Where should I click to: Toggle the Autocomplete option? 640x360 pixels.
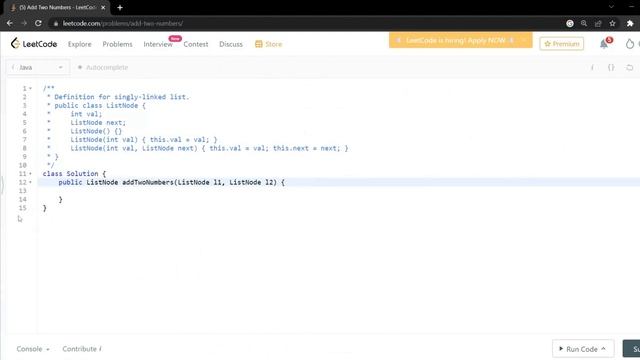click(x=103, y=67)
